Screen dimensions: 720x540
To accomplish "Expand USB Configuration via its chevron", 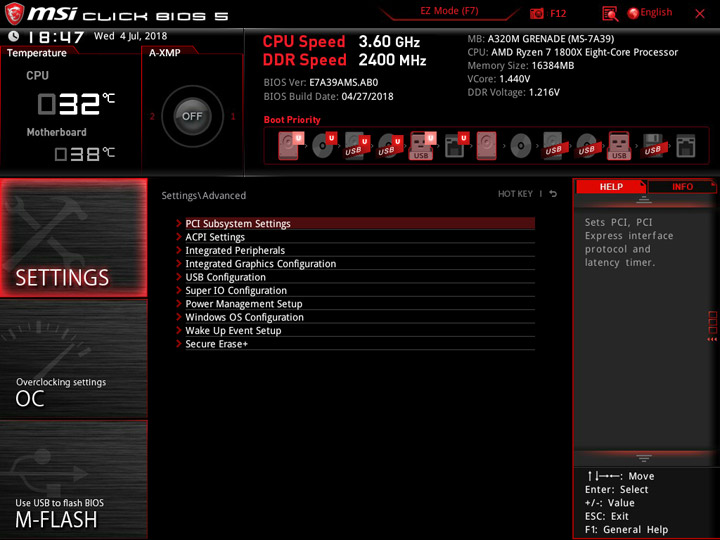I will pyautogui.click(x=179, y=277).
